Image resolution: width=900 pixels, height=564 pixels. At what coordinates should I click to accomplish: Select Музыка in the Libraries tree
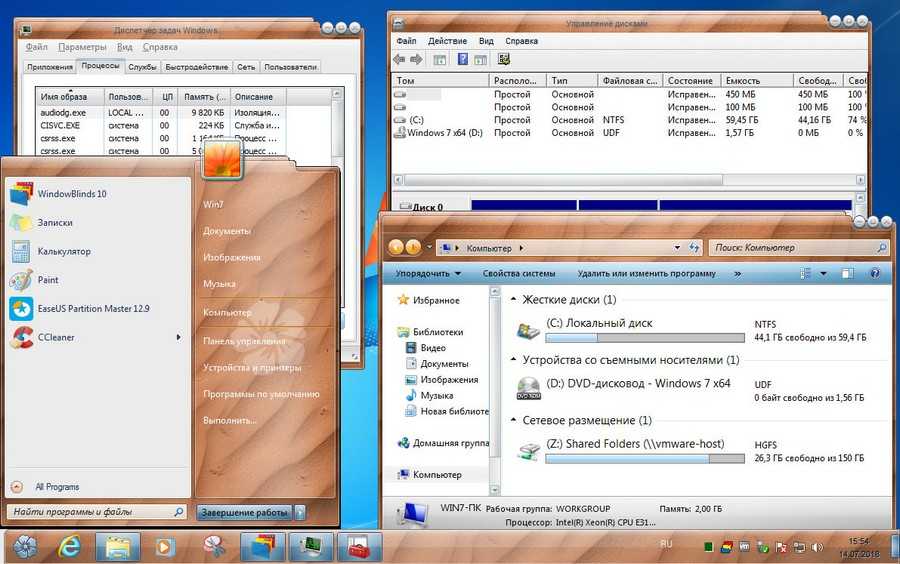pos(437,395)
